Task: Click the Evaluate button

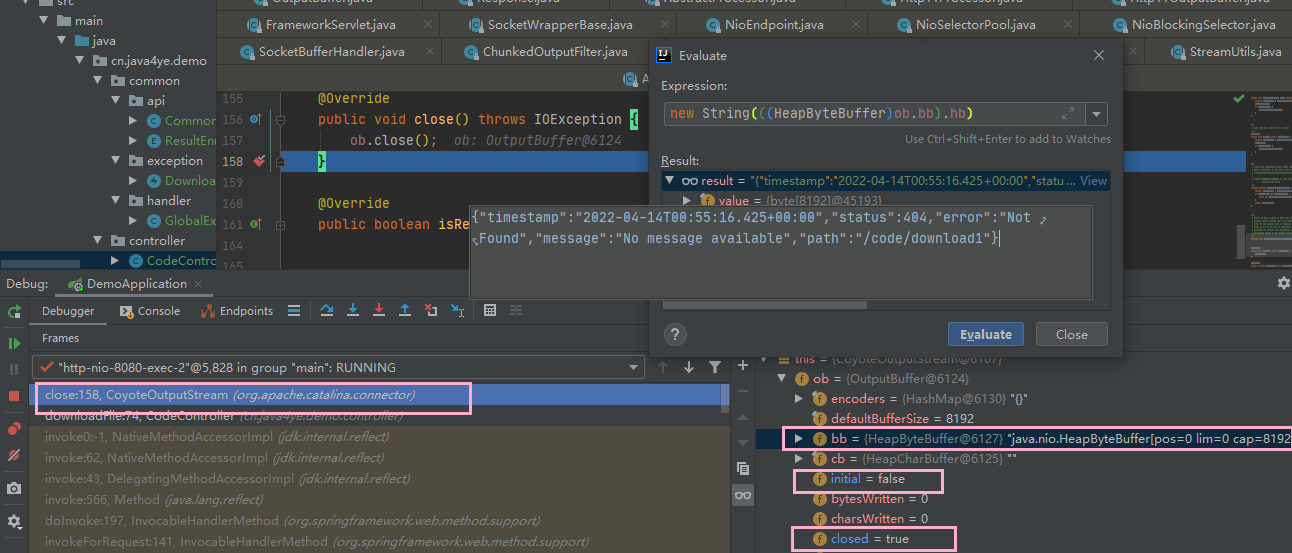Action: point(986,334)
